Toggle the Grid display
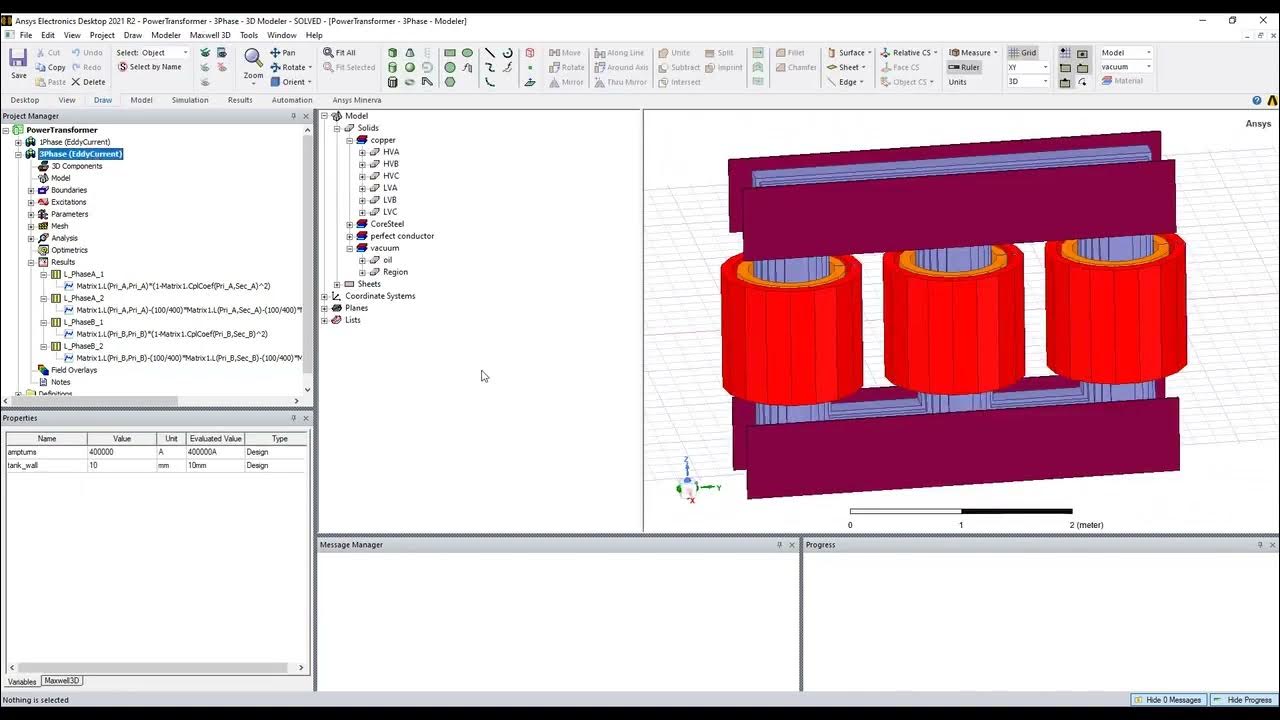The image size is (1280, 720). 1023,53
